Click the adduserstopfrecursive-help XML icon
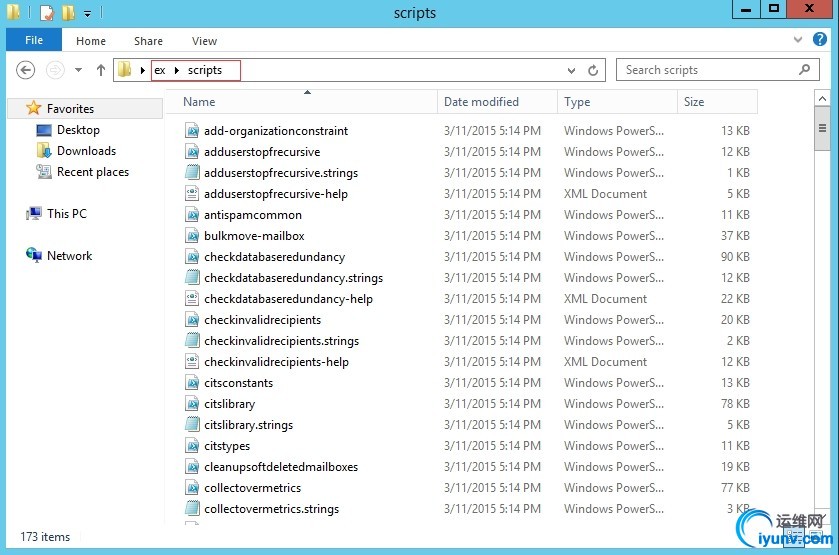 192,193
